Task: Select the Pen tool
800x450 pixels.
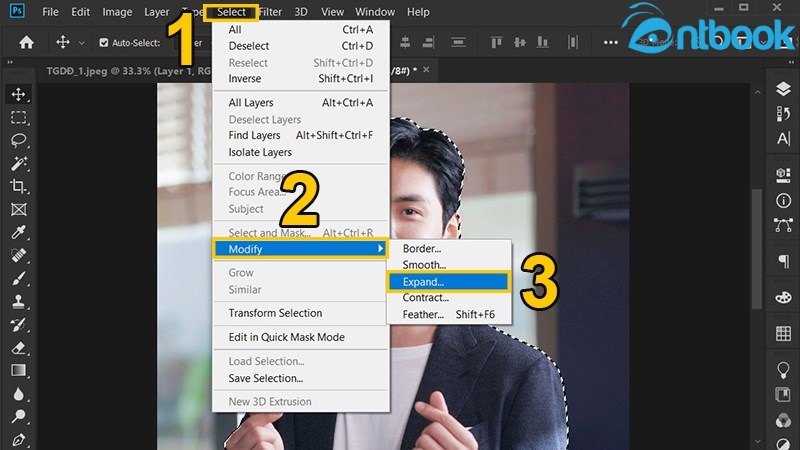Action: [x=19, y=439]
